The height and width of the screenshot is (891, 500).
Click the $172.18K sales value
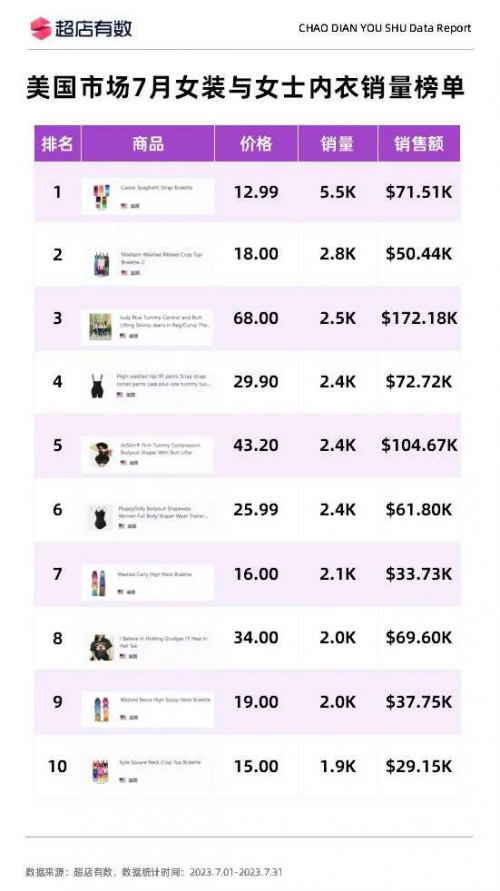419,318
